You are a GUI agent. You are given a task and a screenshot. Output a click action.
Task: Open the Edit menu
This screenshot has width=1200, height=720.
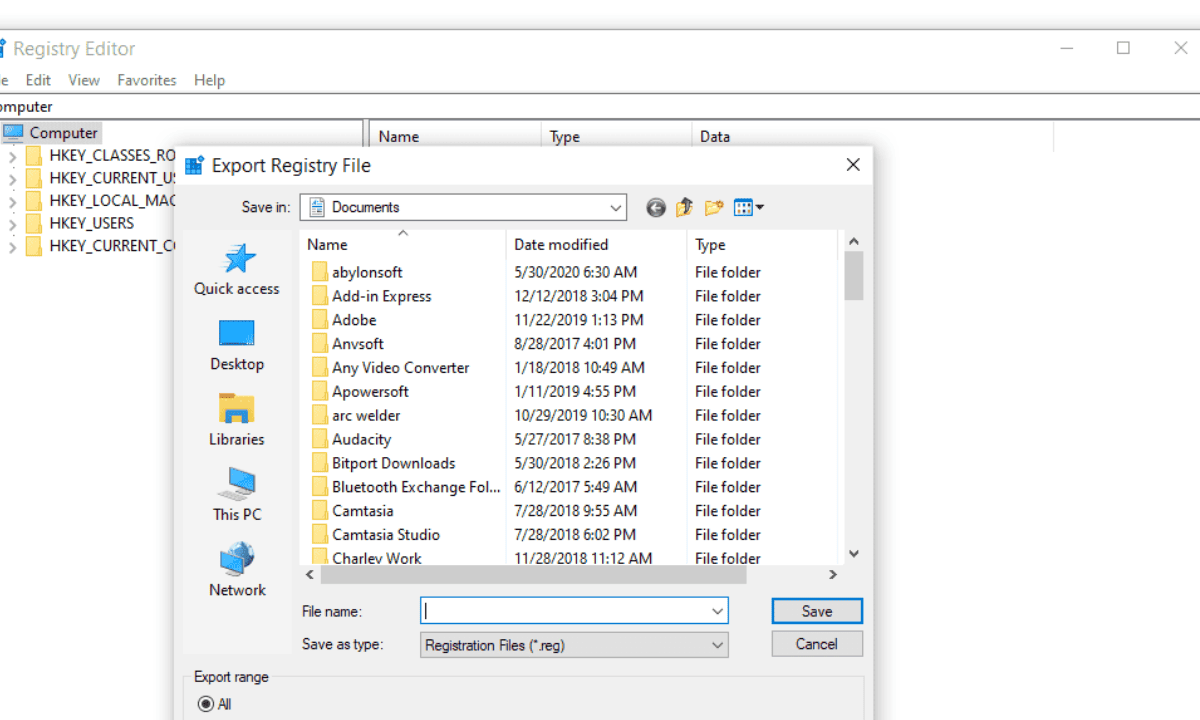(x=38, y=80)
